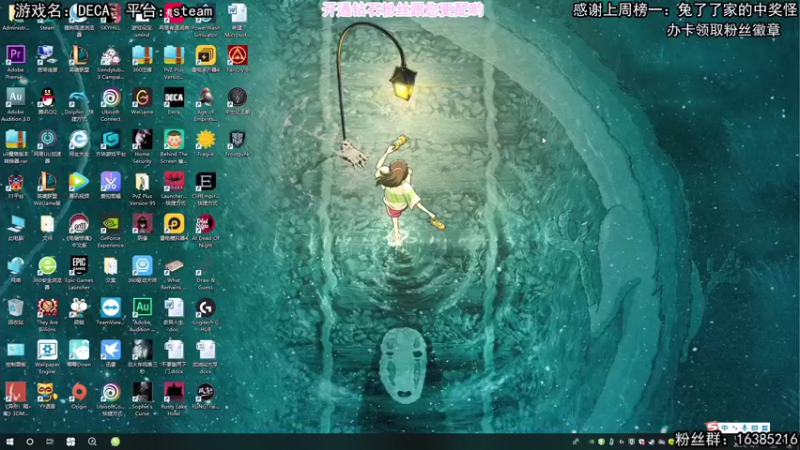Open the What Remains shortcut

pos(174,273)
